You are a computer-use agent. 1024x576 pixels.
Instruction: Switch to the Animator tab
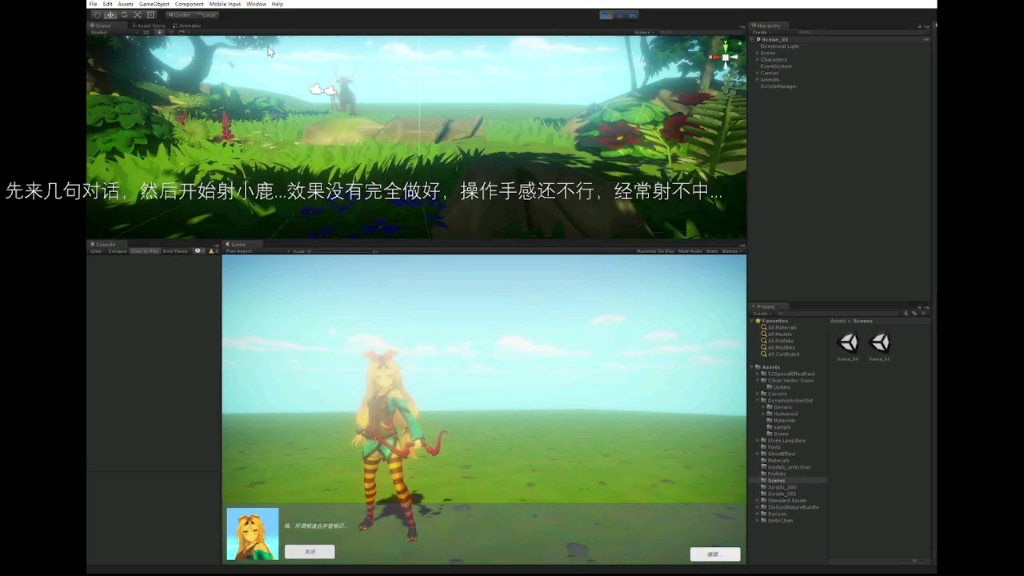point(190,26)
